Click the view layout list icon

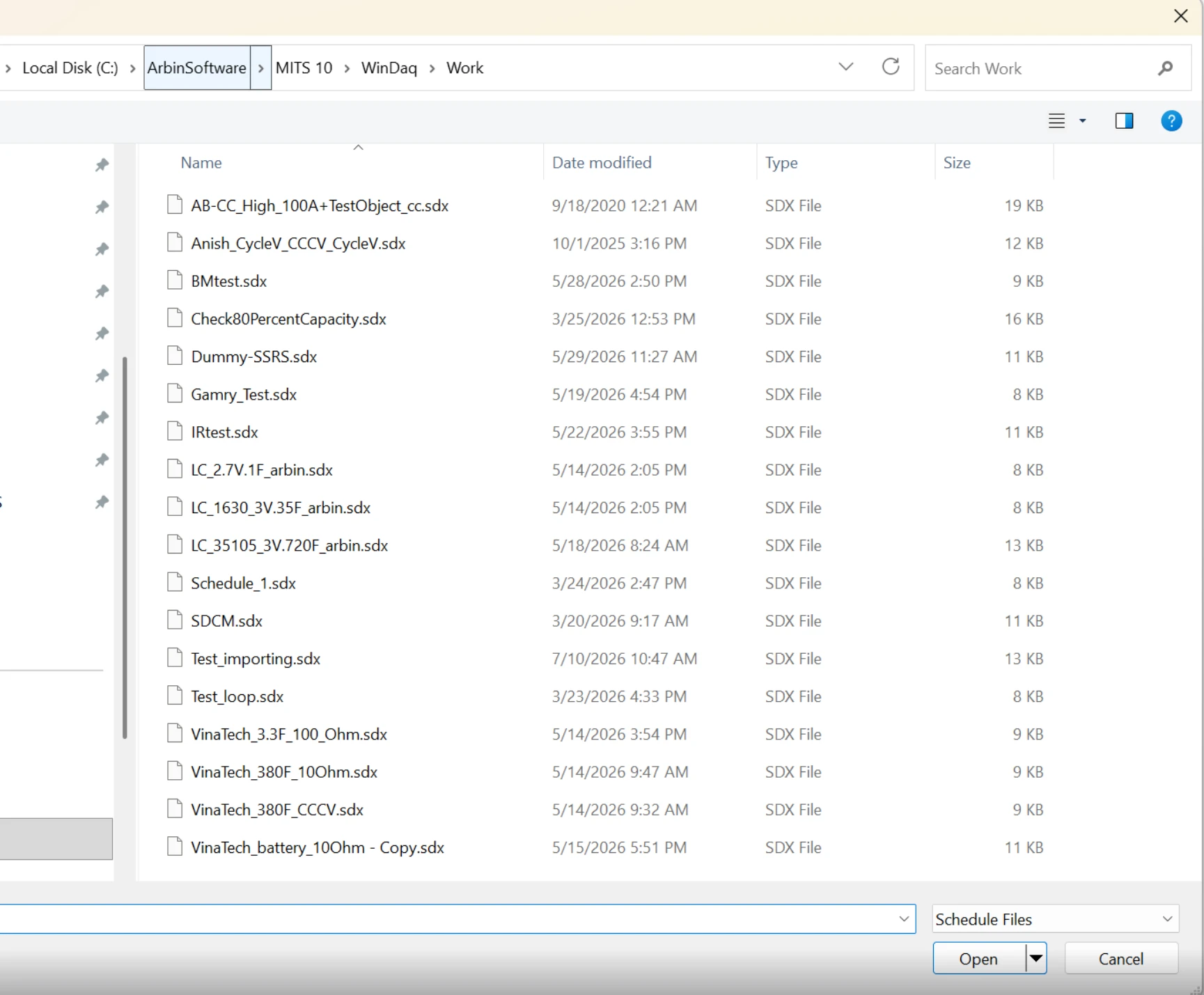pos(1057,121)
